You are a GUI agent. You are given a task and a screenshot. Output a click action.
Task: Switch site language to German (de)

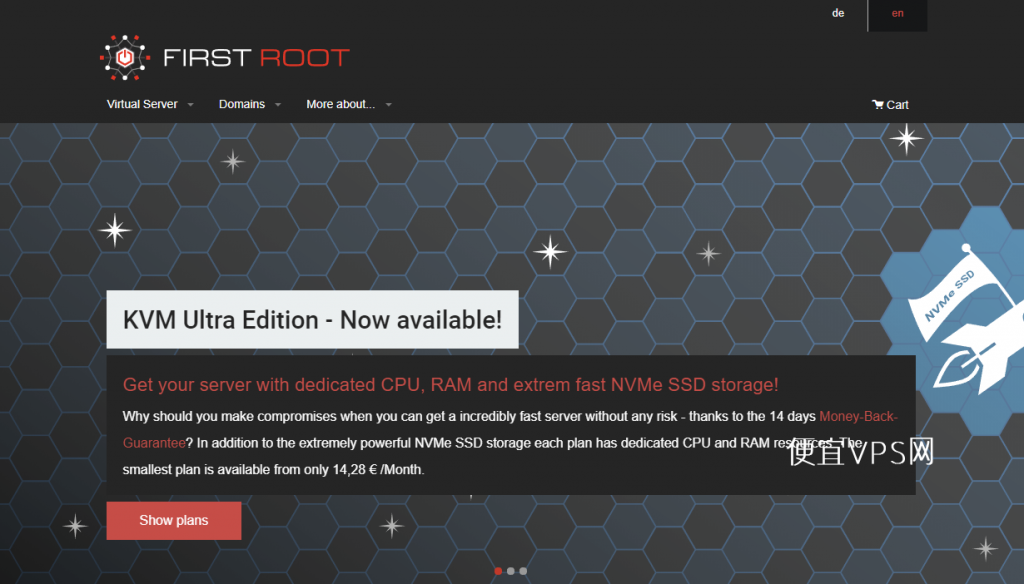pos(838,13)
